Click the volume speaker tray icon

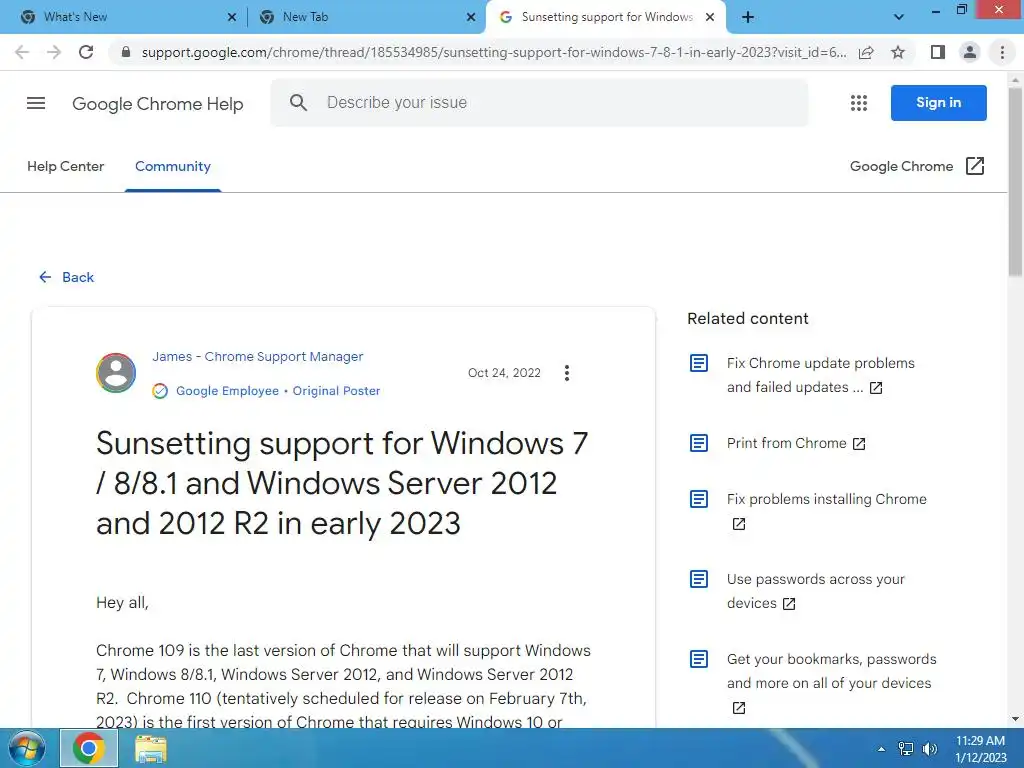[930, 749]
